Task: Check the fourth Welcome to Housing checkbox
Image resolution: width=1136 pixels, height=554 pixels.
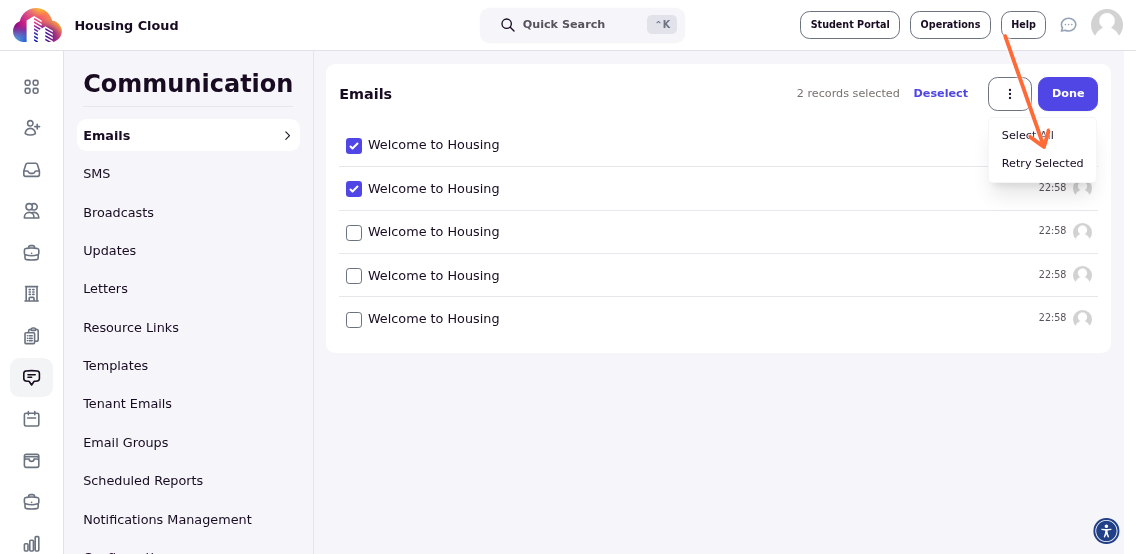Action: [x=354, y=276]
